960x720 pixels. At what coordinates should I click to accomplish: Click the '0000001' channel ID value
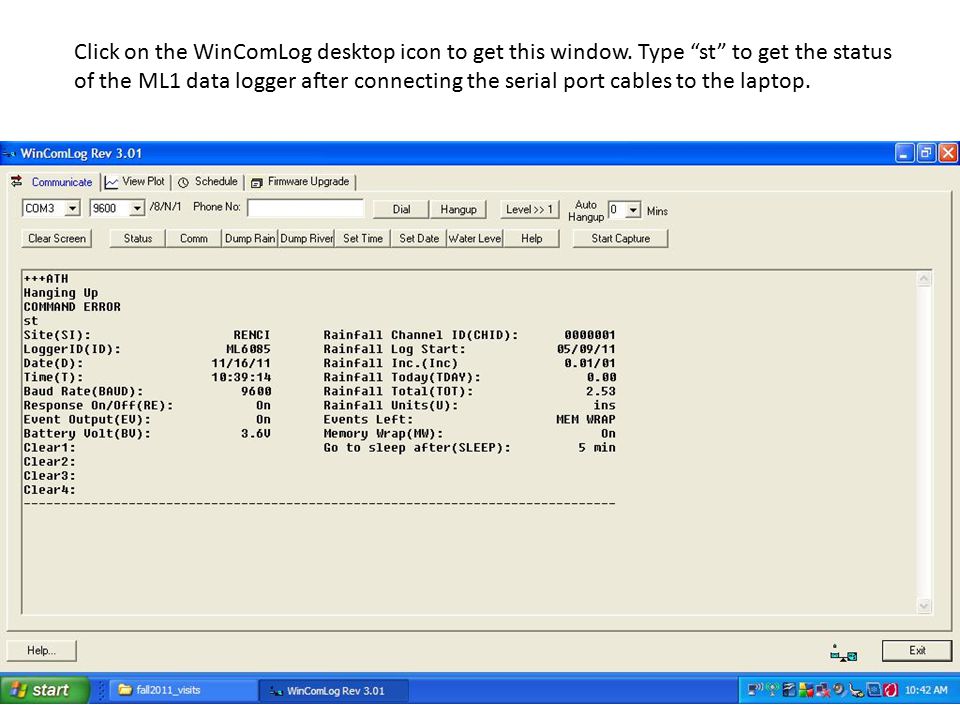[590, 335]
